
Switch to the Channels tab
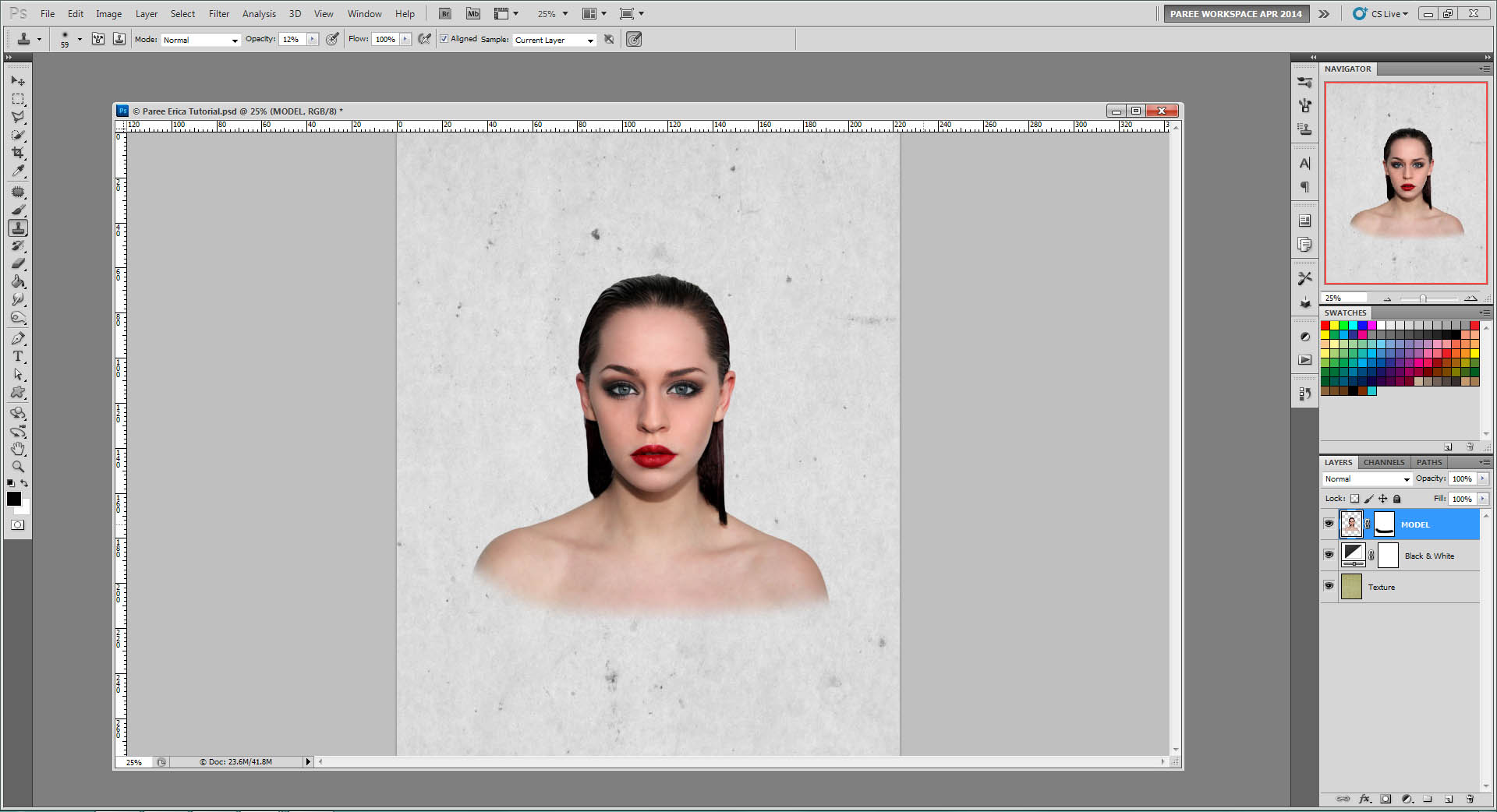[1383, 462]
